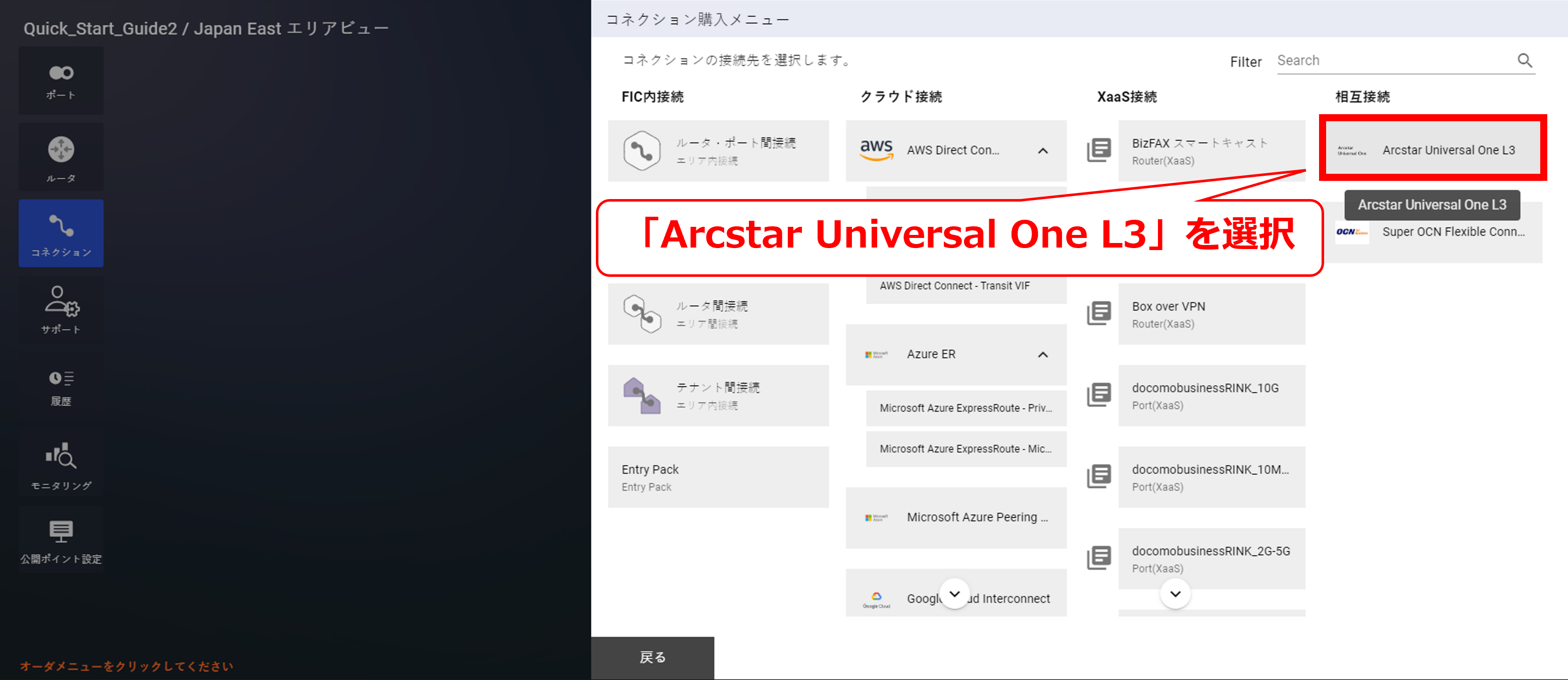The height and width of the screenshot is (680, 1568).
Task: Click the 戻る (Back) button
Action: [x=652, y=657]
